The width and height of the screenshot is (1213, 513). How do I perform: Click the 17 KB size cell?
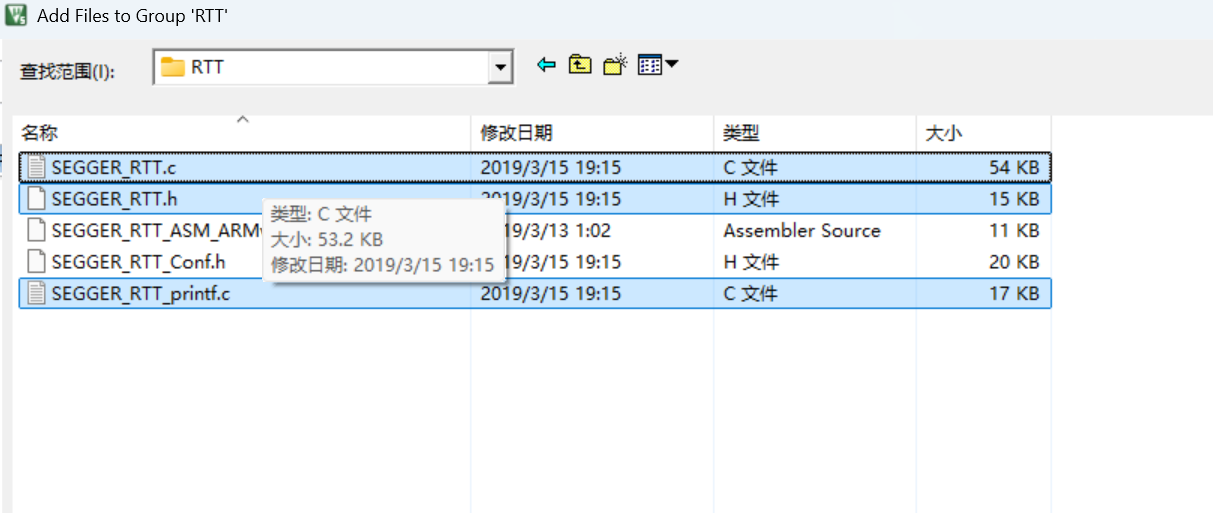(1014, 294)
